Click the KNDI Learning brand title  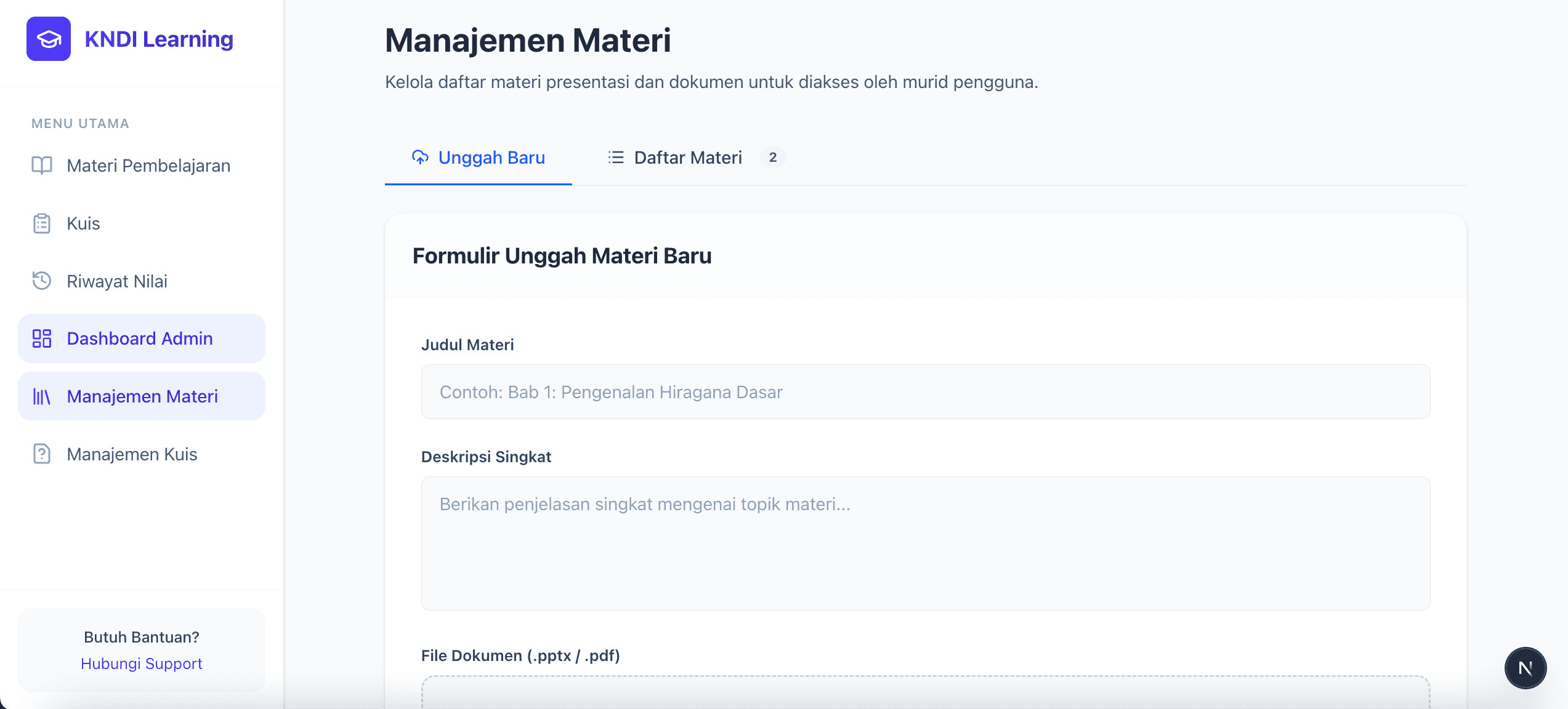coord(159,39)
